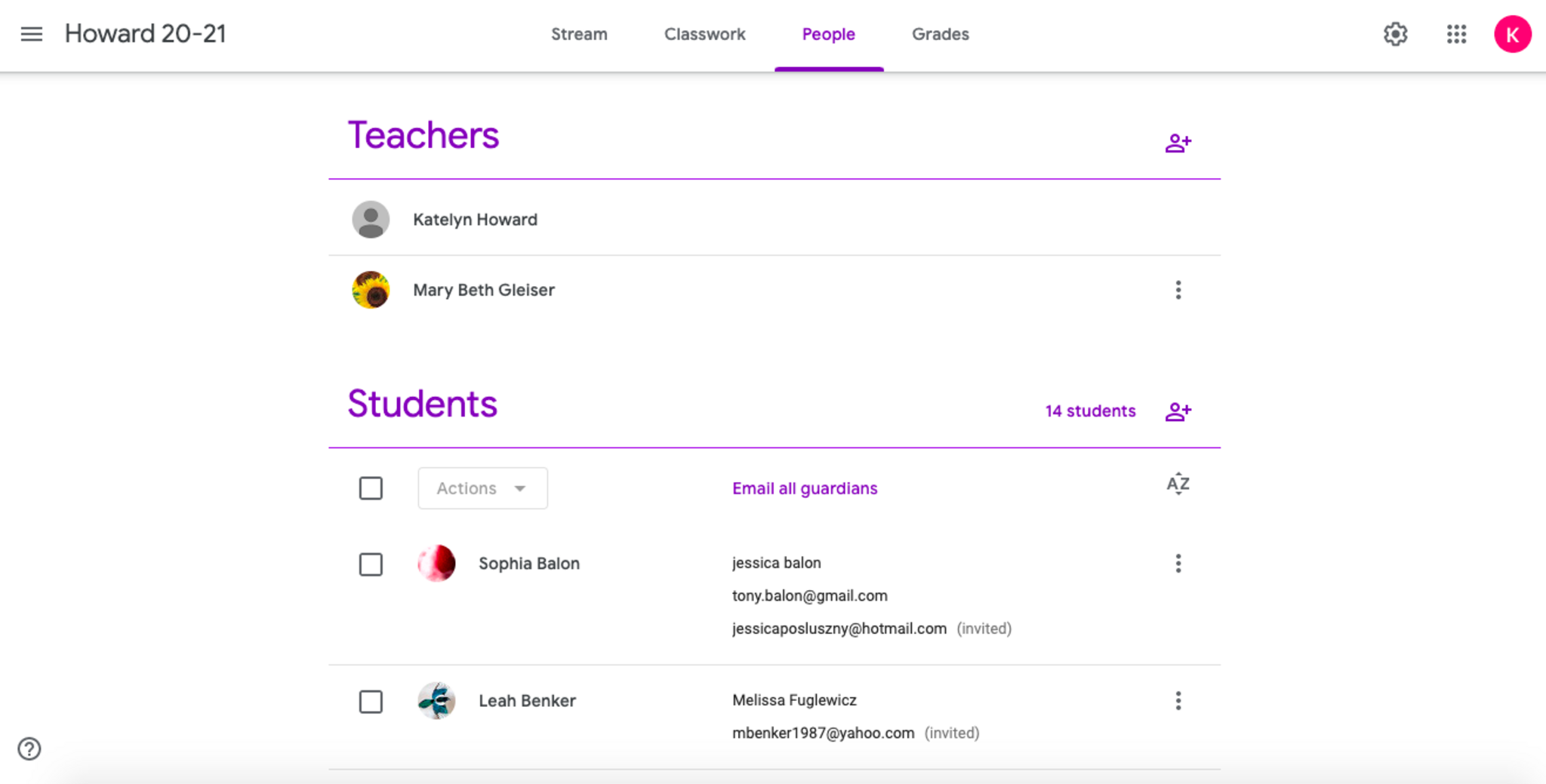
Task: Go to the Classwork tab
Action: click(704, 34)
